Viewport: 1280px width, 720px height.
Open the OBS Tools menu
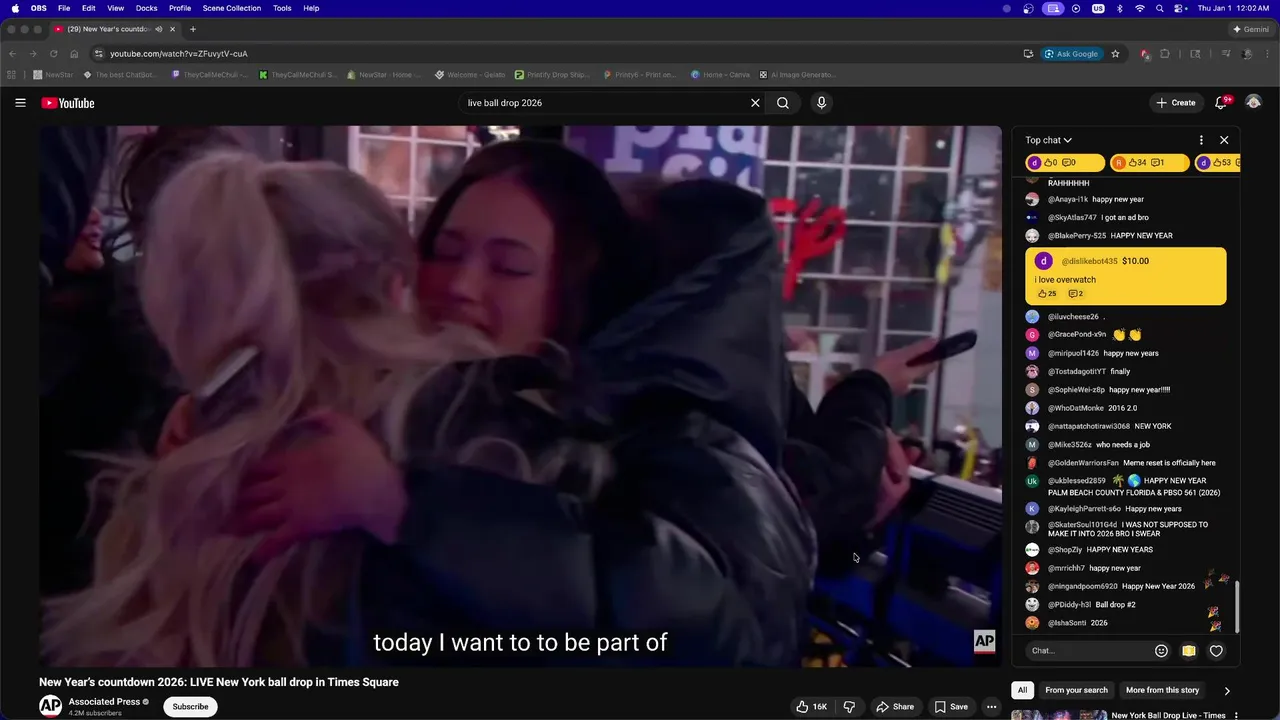[x=282, y=8]
